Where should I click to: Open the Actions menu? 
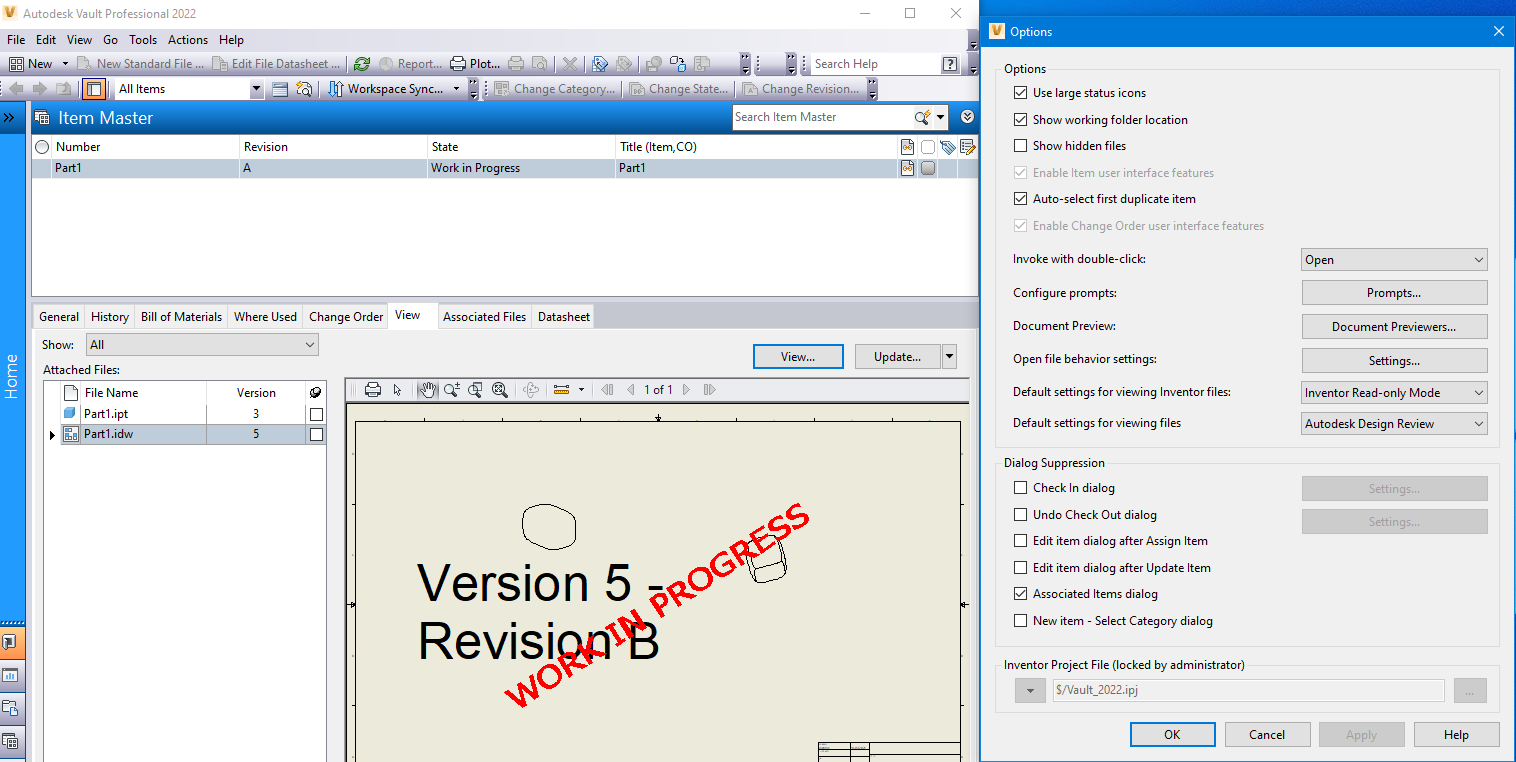click(x=188, y=40)
